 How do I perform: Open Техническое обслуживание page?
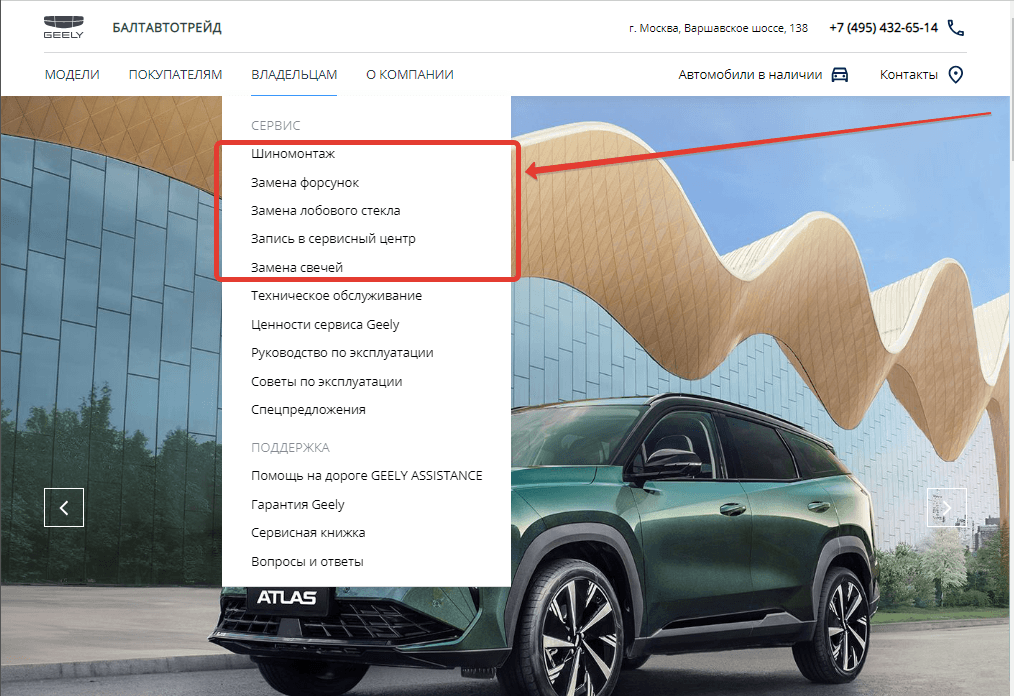(x=336, y=296)
